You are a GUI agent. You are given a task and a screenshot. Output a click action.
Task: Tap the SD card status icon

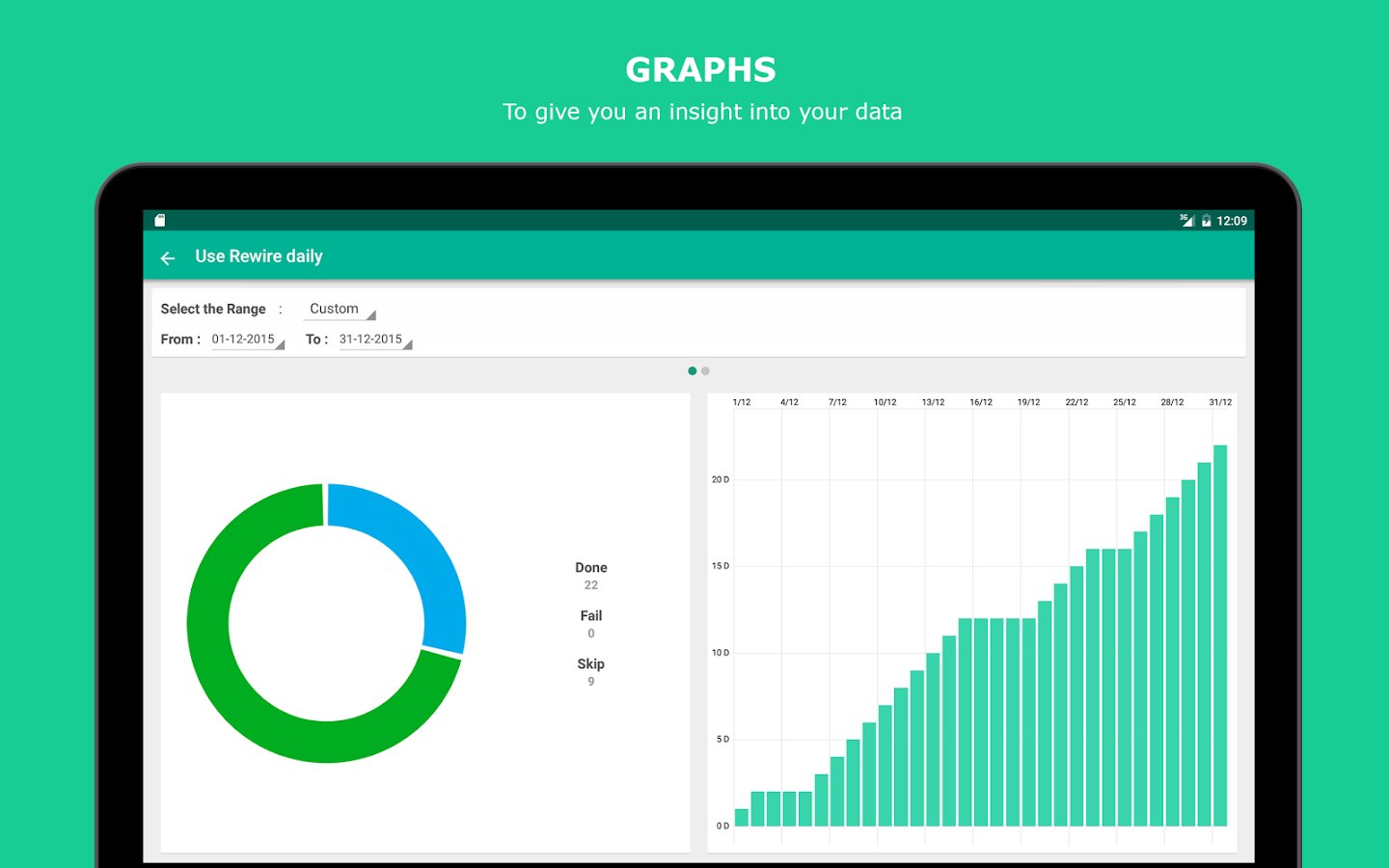[x=160, y=221]
